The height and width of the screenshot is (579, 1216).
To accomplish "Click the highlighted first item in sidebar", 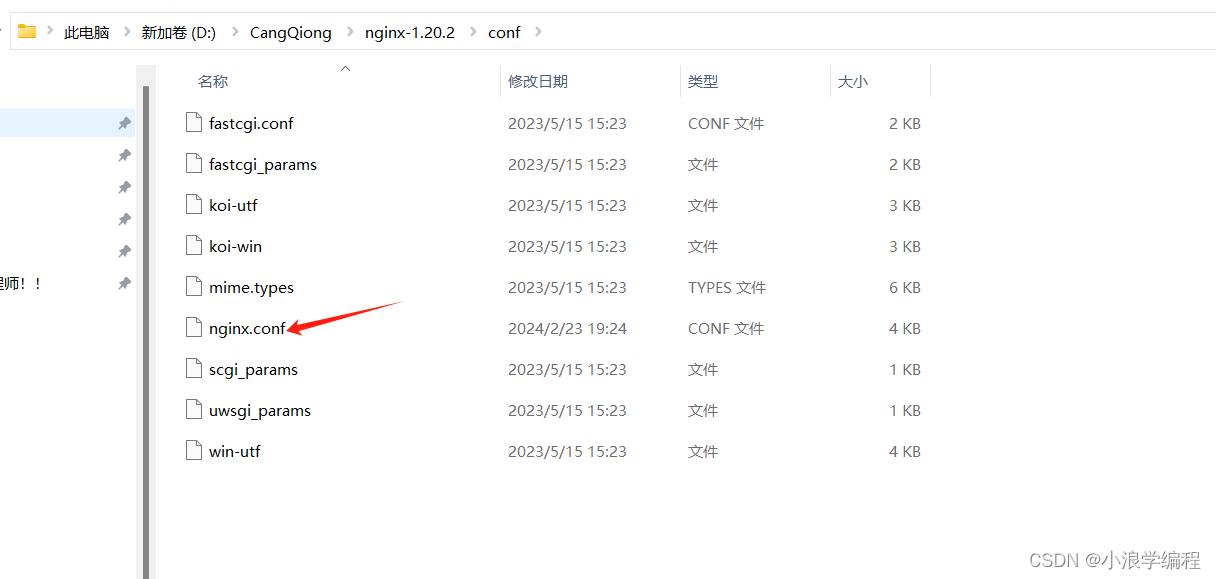I will pyautogui.click(x=67, y=123).
